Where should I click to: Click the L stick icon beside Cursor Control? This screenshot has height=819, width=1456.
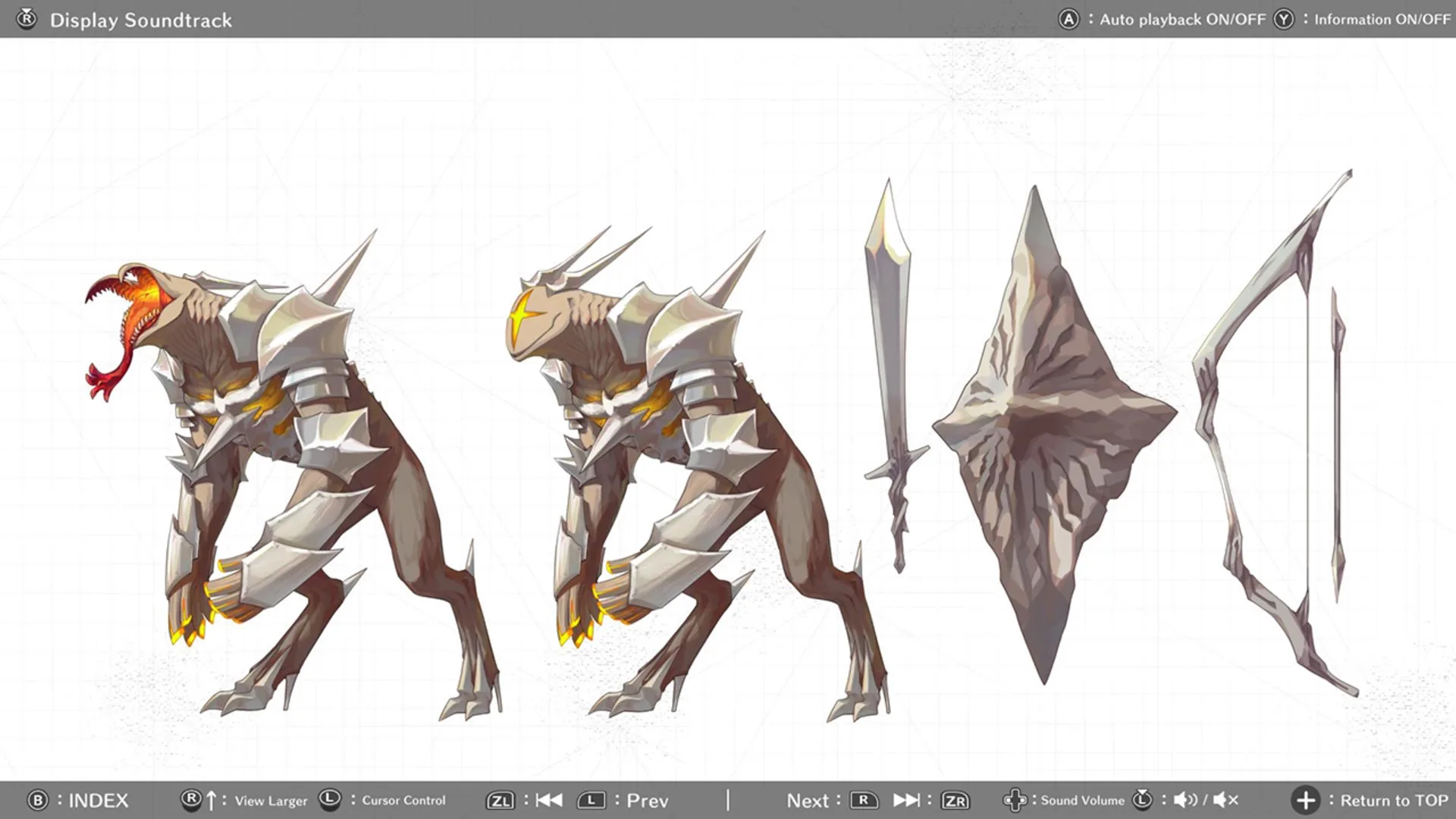click(x=329, y=800)
